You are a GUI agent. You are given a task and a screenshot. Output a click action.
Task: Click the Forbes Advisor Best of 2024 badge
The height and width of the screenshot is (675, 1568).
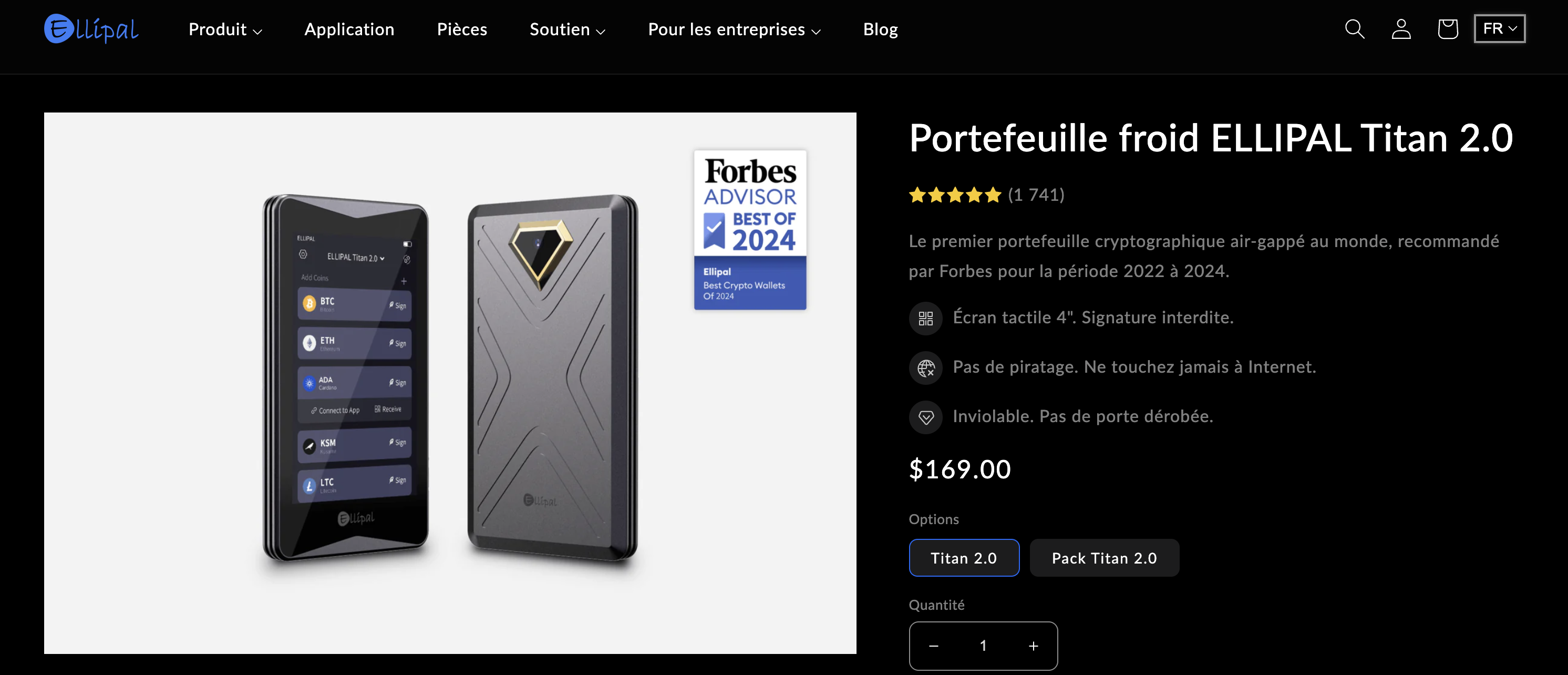coord(750,230)
